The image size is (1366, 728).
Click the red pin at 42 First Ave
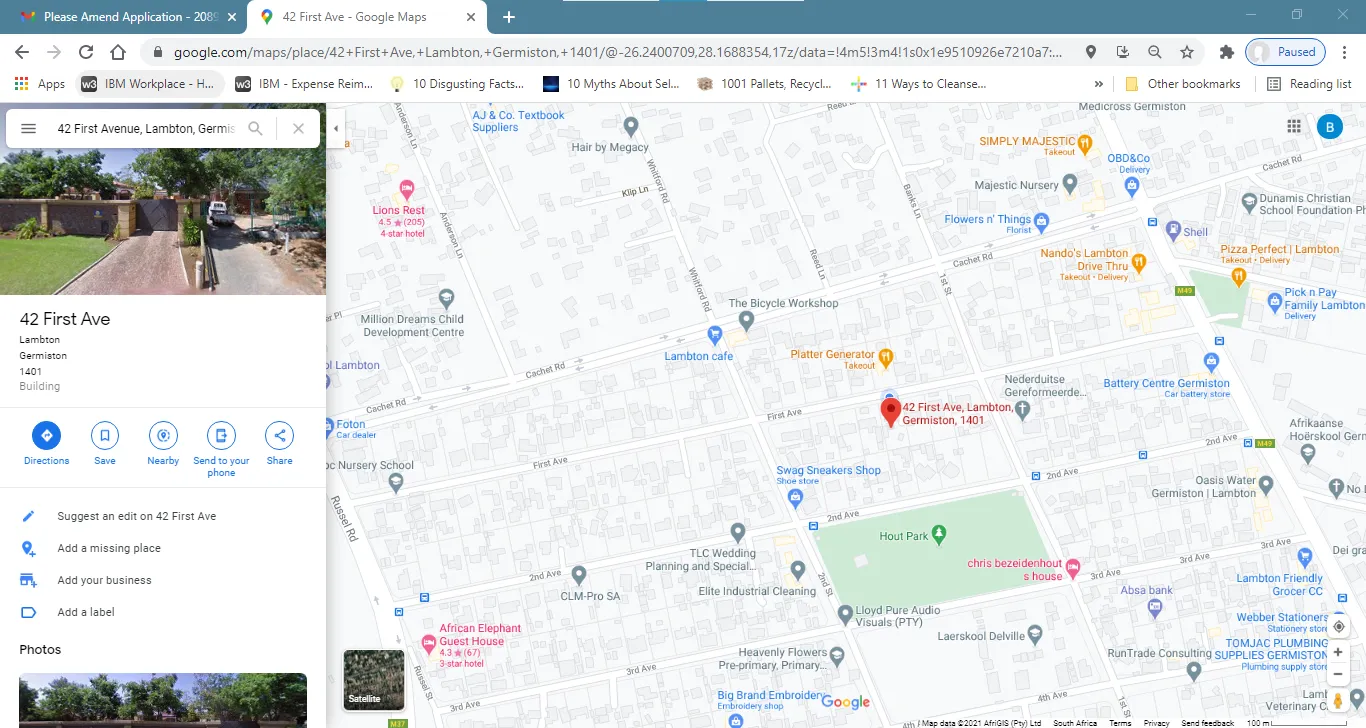(x=890, y=412)
